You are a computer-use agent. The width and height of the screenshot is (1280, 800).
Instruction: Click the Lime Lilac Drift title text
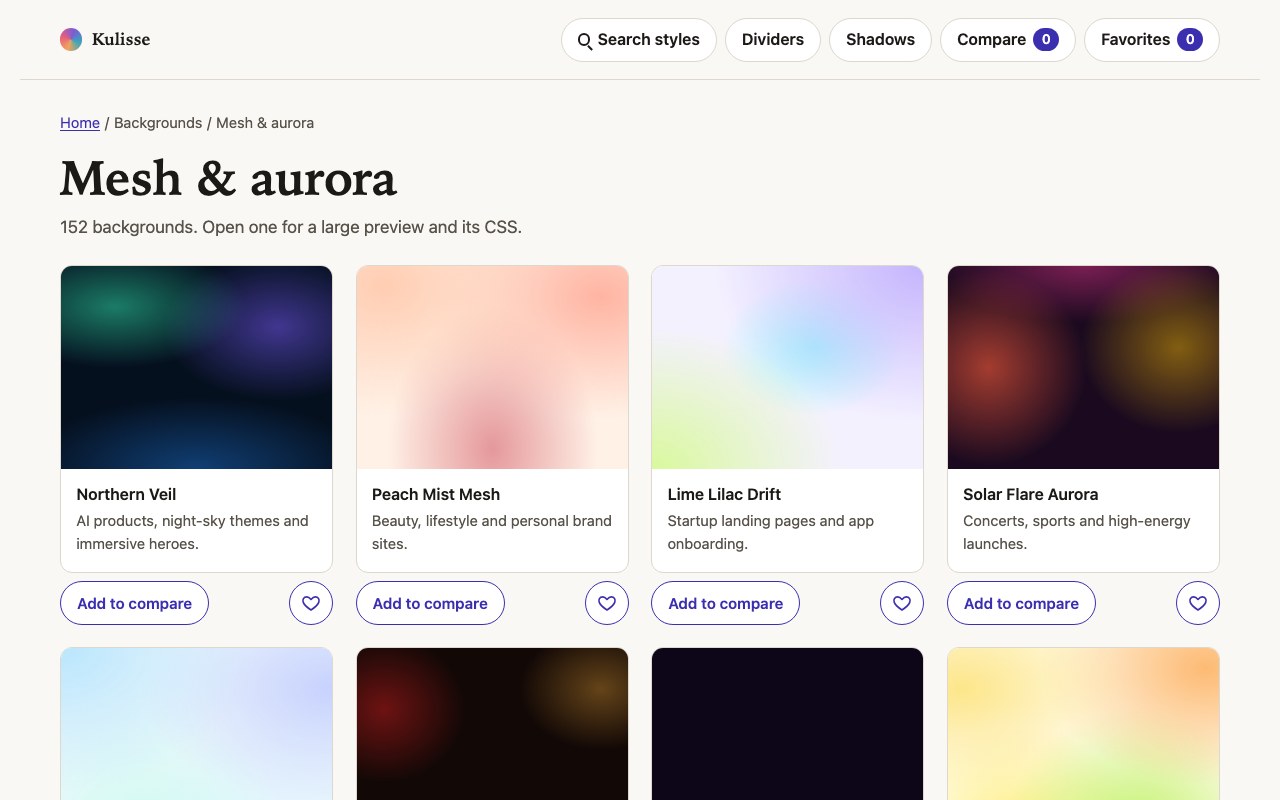click(x=724, y=494)
